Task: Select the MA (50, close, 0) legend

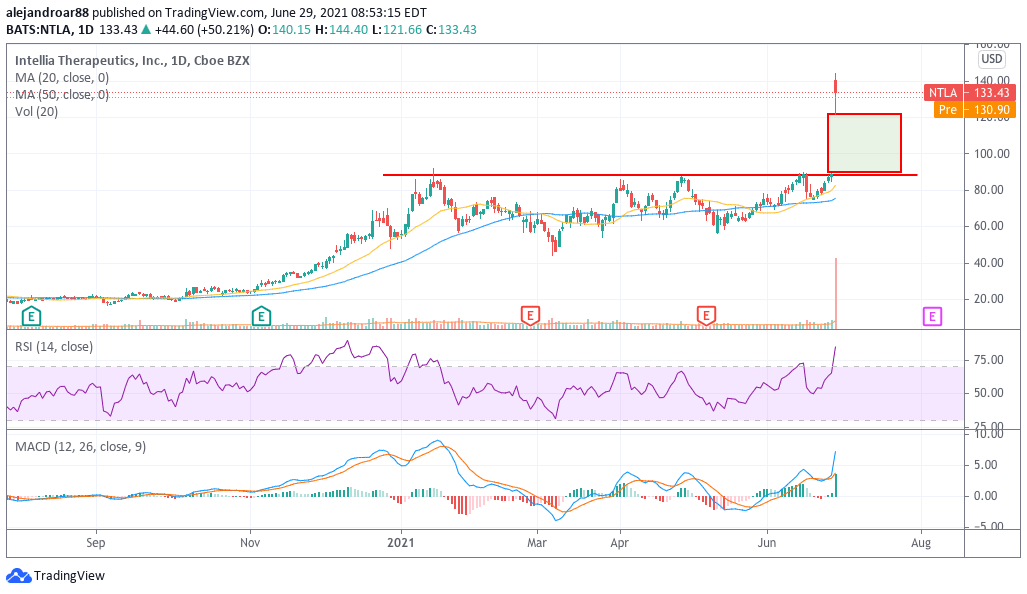Action: [x=62, y=94]
